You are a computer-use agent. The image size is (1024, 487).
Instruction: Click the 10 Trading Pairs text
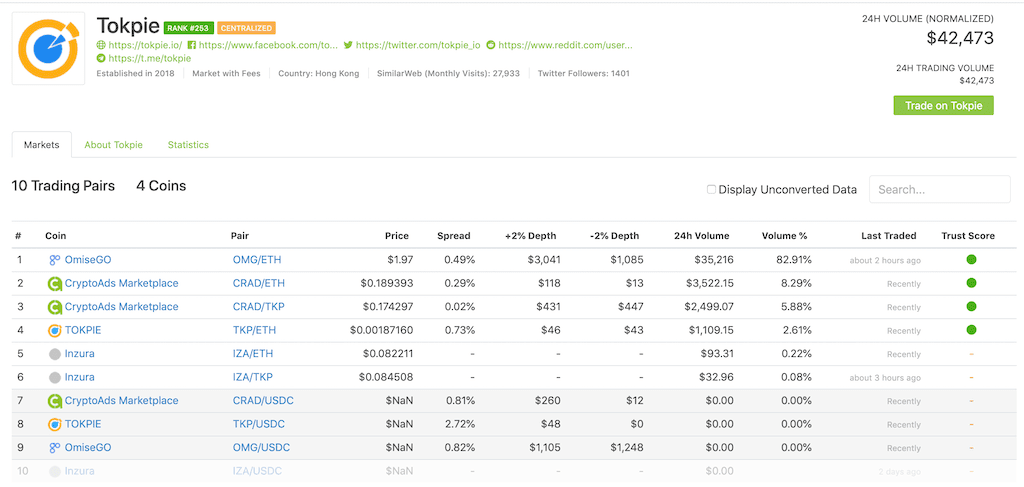63,186
